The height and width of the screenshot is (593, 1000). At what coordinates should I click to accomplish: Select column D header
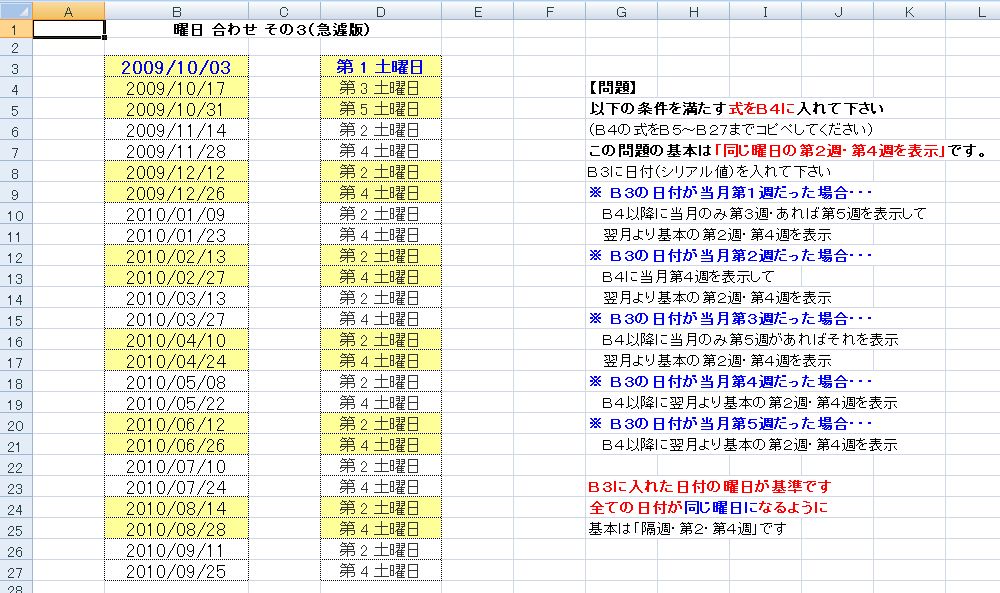tap(381, 11)
